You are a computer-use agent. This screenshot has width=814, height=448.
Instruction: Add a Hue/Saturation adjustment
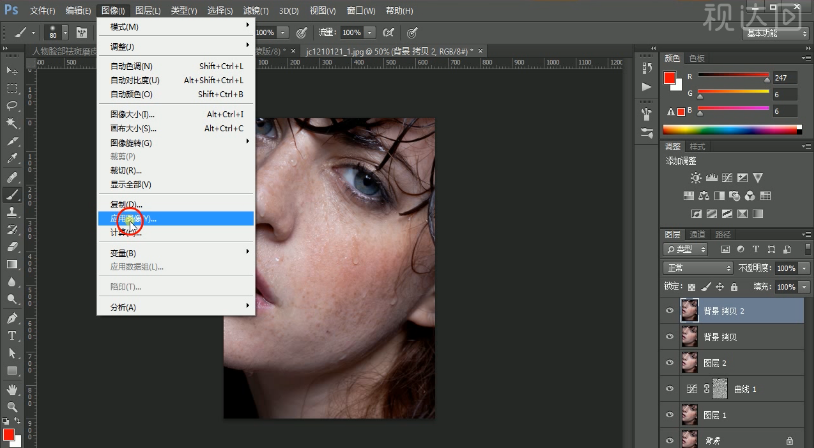click(x=688, y=196)
